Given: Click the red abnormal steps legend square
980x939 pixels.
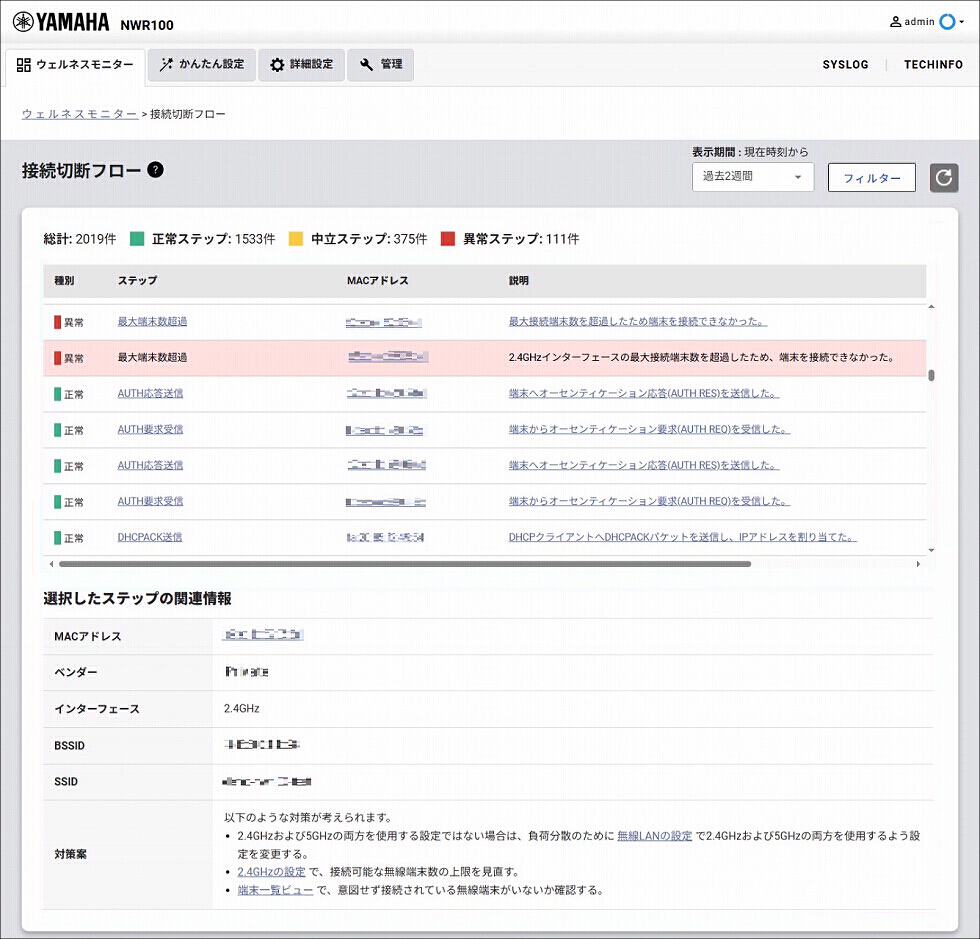Looking at the screenshot, I should click(x=448, y=239).
